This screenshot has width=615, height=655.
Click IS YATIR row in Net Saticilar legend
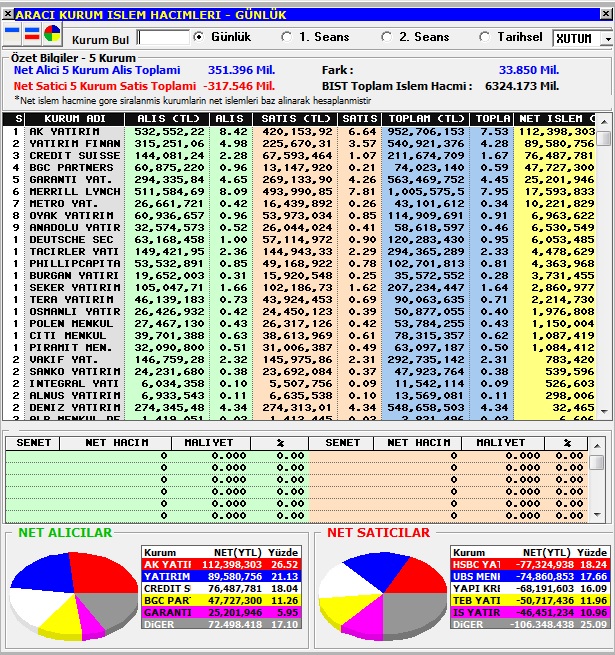(x=530, y=613)
